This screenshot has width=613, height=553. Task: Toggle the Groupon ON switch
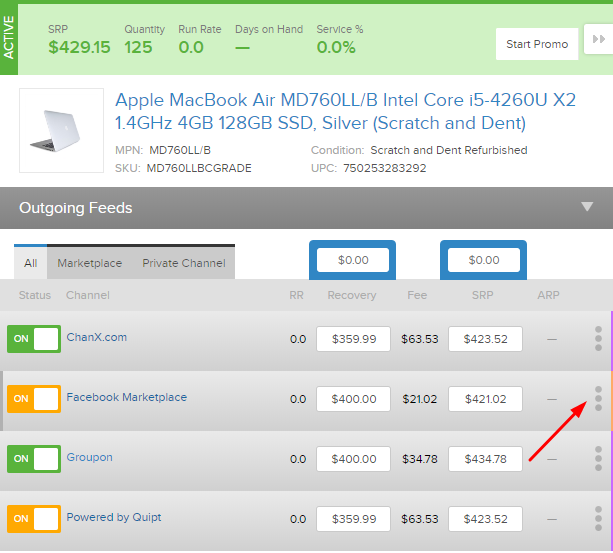(34, 459)
